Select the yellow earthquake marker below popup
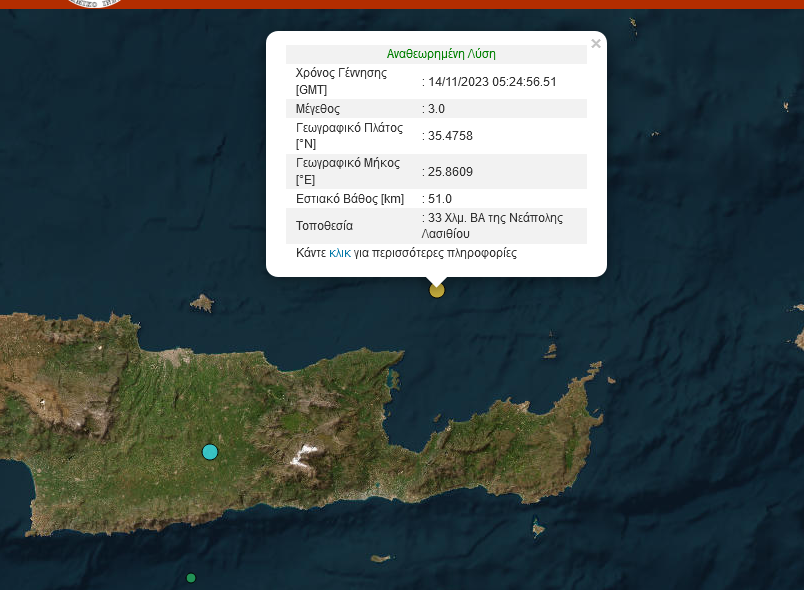The height and width of the screenshot is (590, 804). 437,290
